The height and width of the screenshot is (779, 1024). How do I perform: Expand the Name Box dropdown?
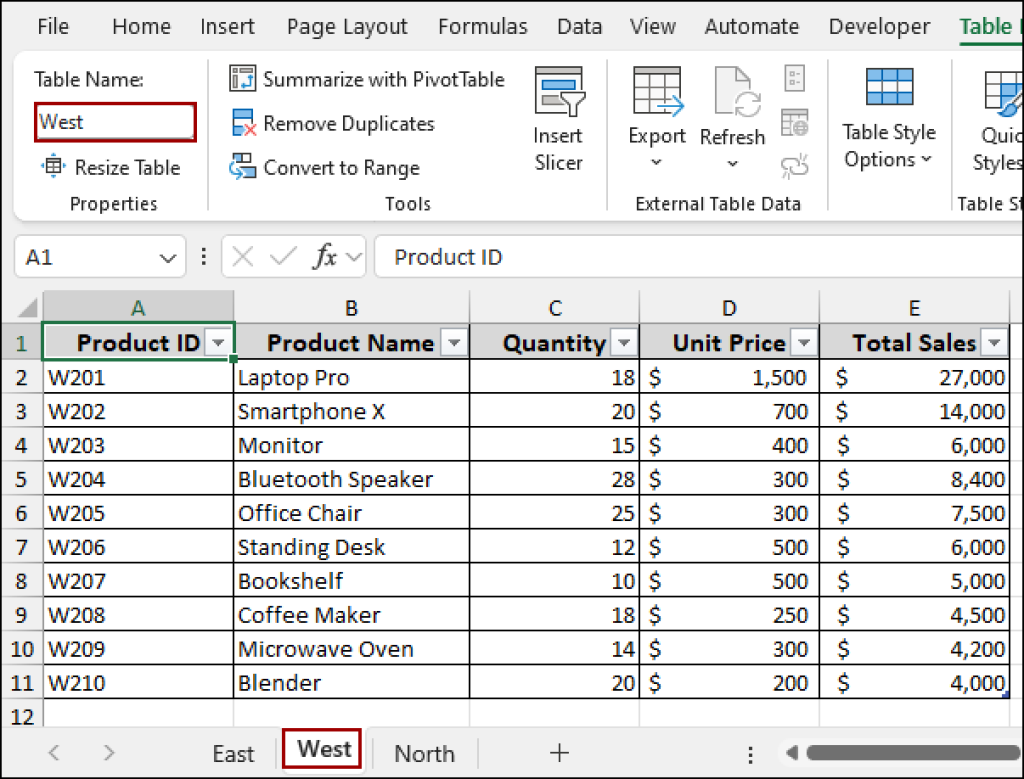click(x=166, y=256)
